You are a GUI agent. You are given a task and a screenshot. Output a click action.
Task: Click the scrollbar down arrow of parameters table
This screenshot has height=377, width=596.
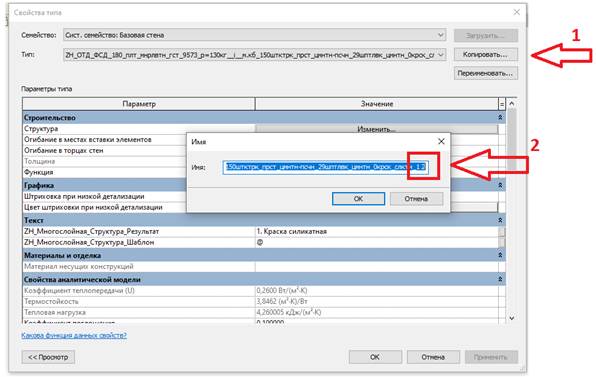point(512,318)
